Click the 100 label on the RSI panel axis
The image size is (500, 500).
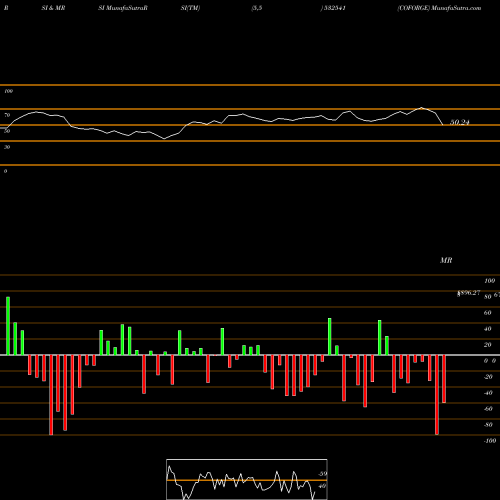pyautogui.click(x=8, y=91)
